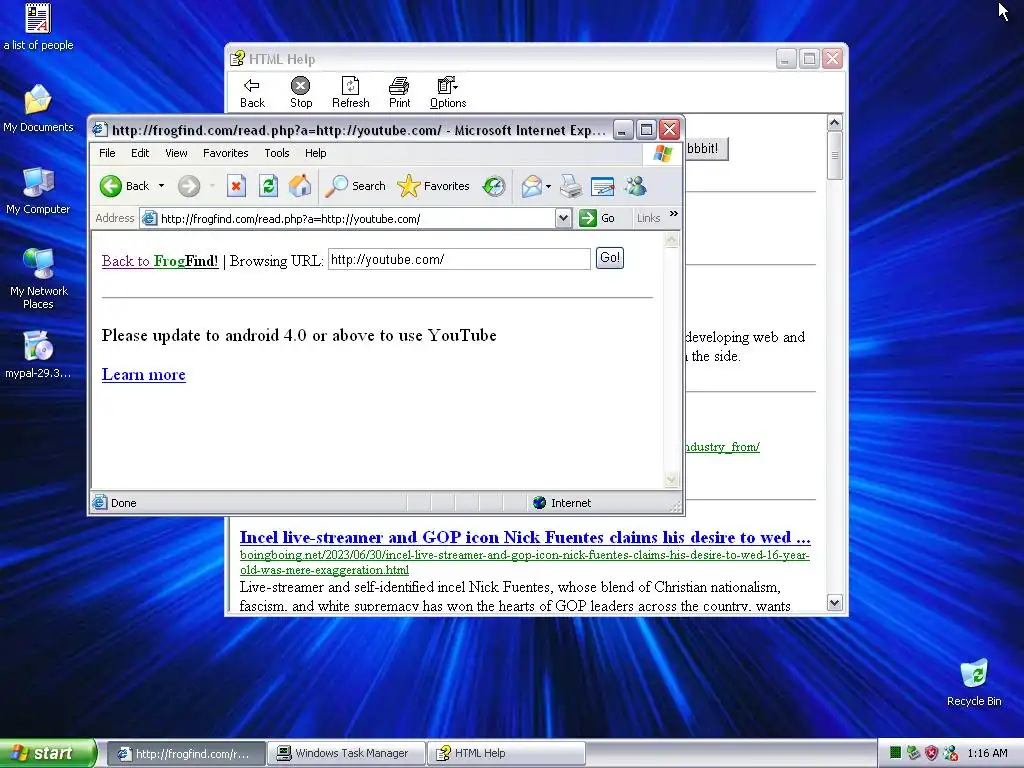Click the green Task Manager CPU tray icon
The width and height of the screenshot is (1024, 768).
(896, 753)
